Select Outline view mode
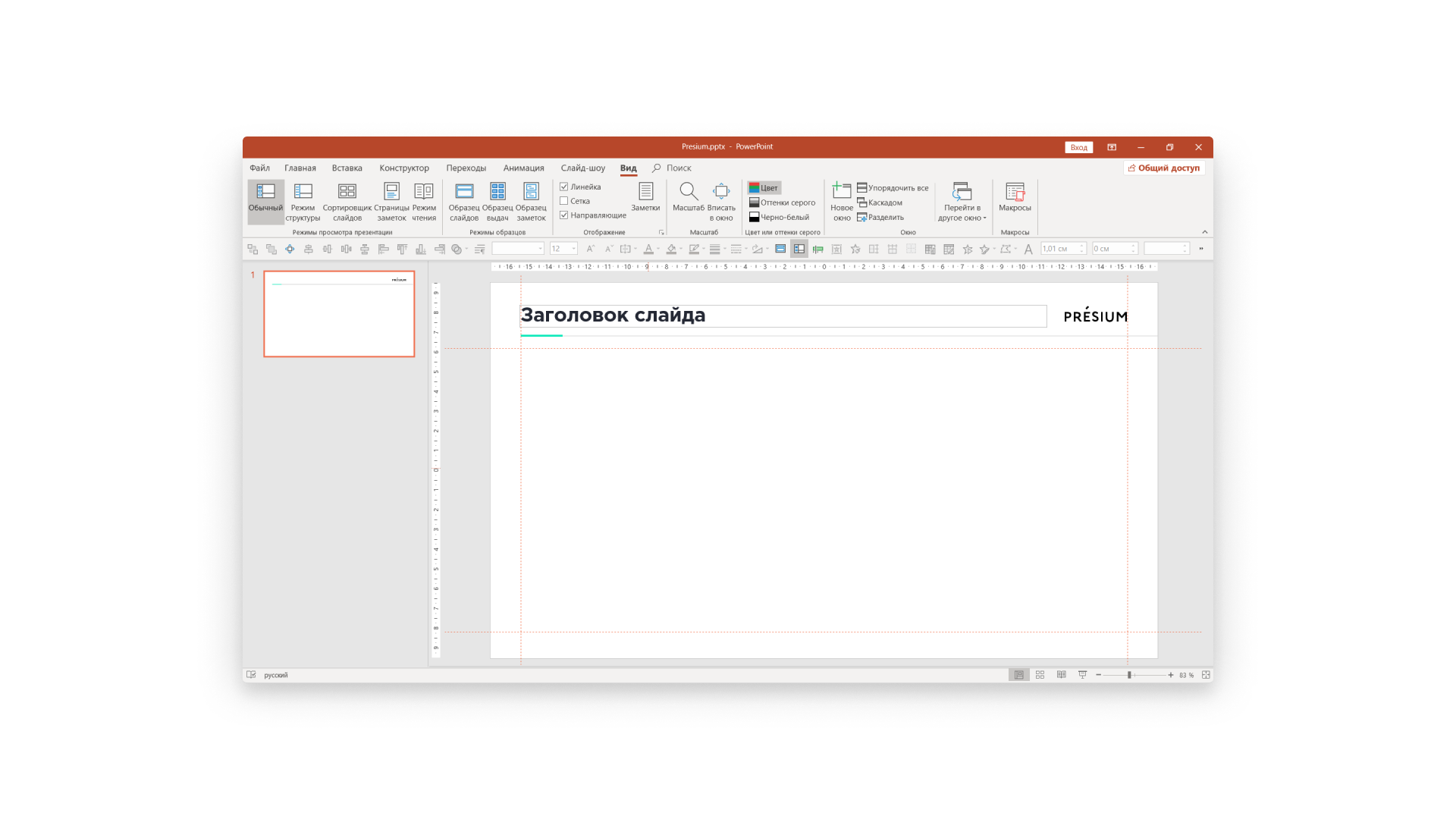1456x819 pixels. pyautogui.click(x=303, y=201)
